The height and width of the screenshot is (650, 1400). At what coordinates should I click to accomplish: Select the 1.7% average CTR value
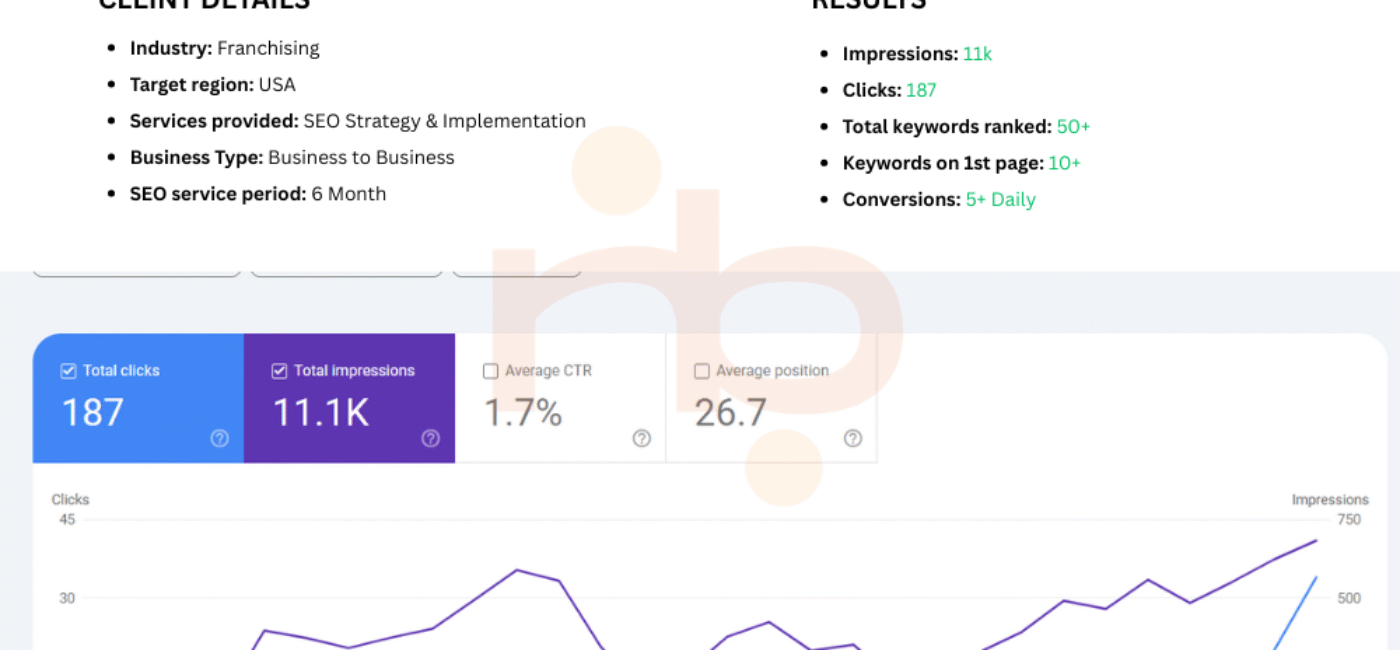click(523, 413)
